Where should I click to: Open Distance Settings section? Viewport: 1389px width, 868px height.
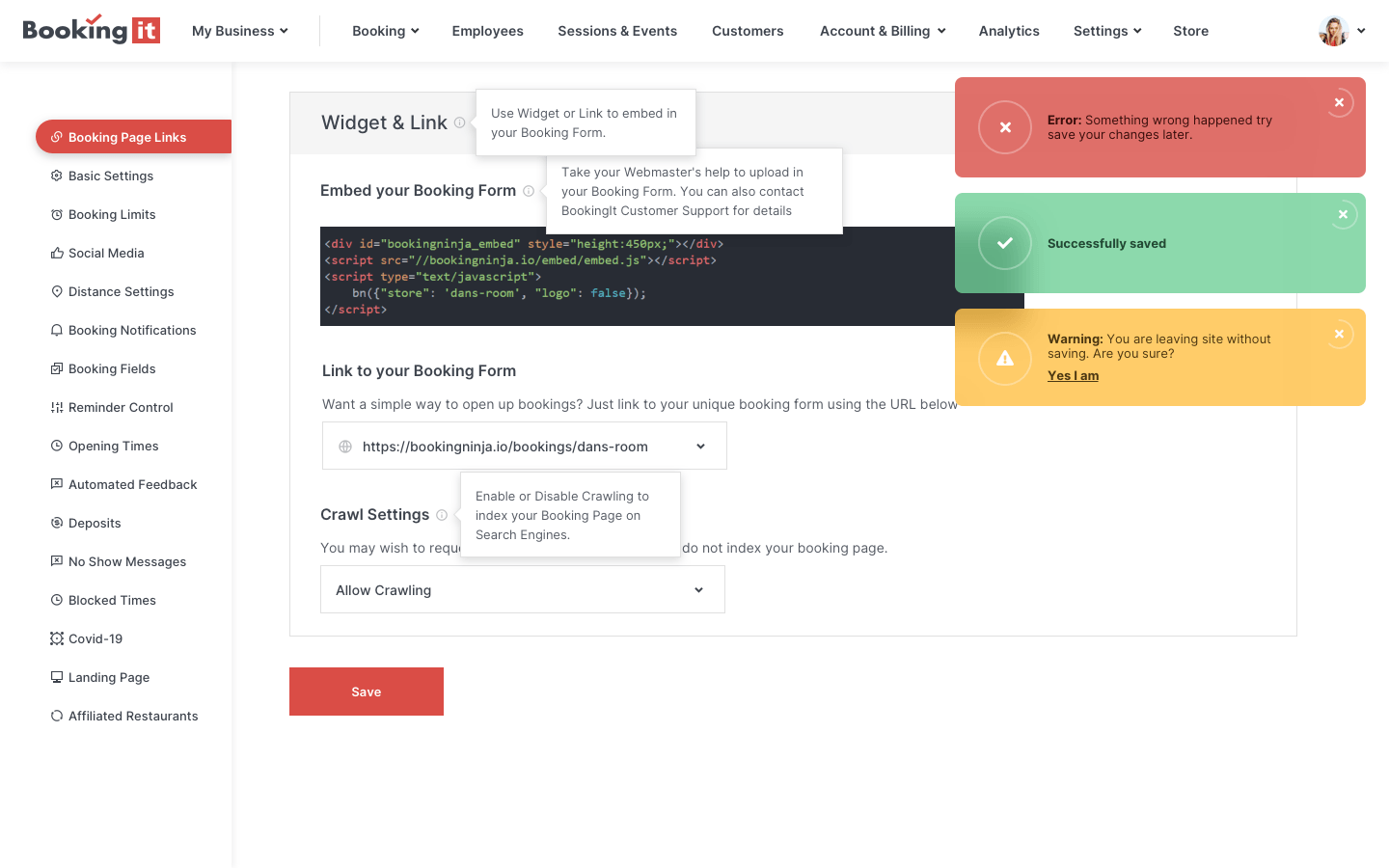coord(122,291)
